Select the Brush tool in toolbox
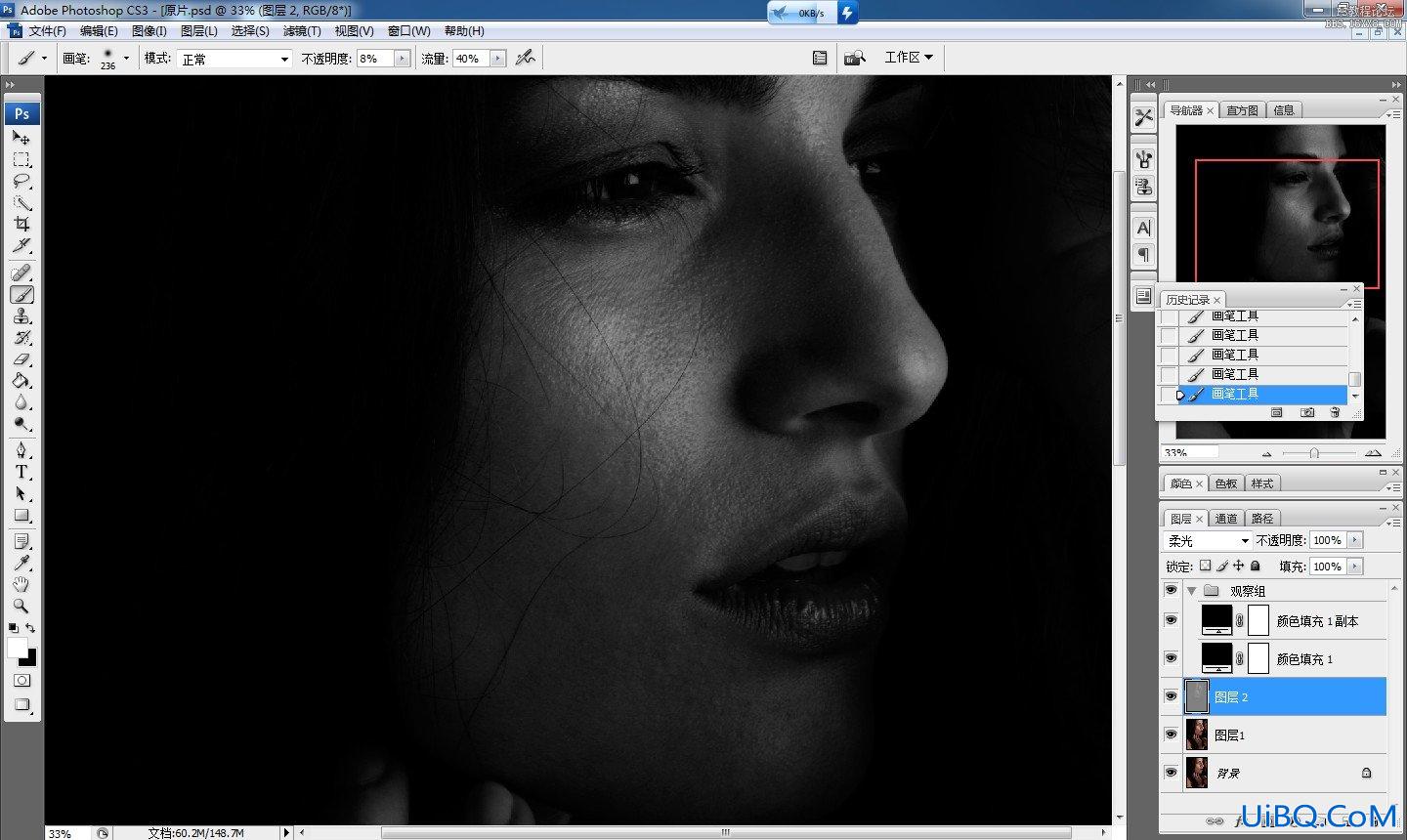The width and height of the screenshot is (1407, 840). tap(21, 294)
